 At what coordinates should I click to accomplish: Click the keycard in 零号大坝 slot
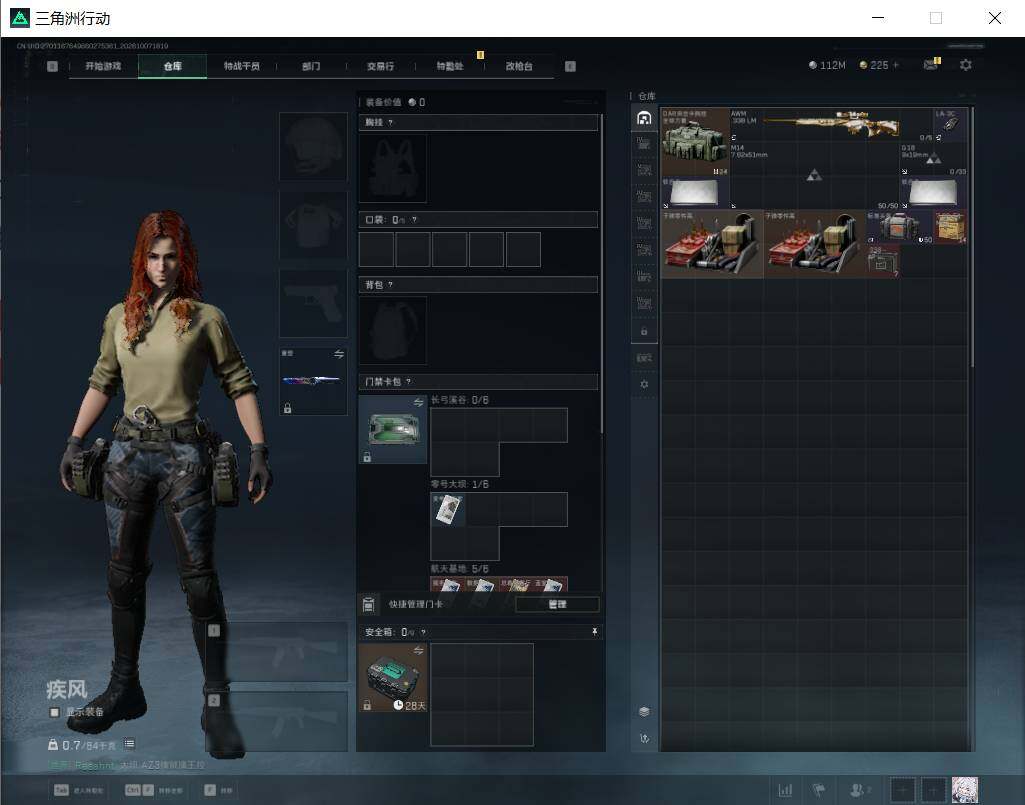[x=448, y=509]
